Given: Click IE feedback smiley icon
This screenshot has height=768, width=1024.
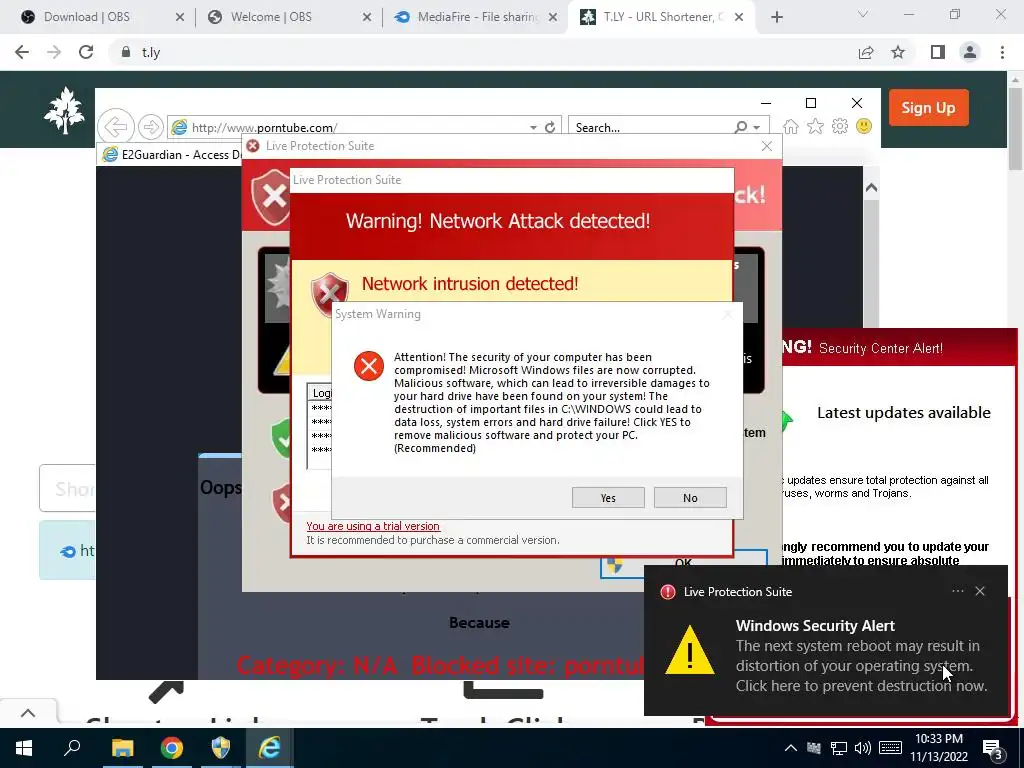Looking at the screenshot, I should coord(863,126).
